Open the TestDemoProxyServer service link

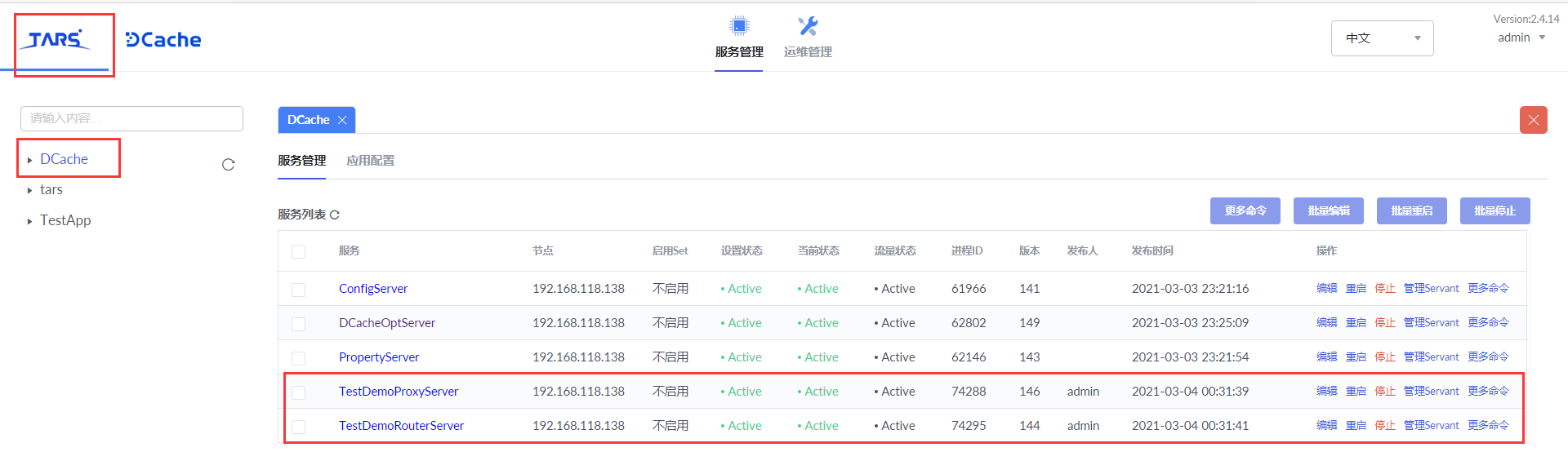399,392
